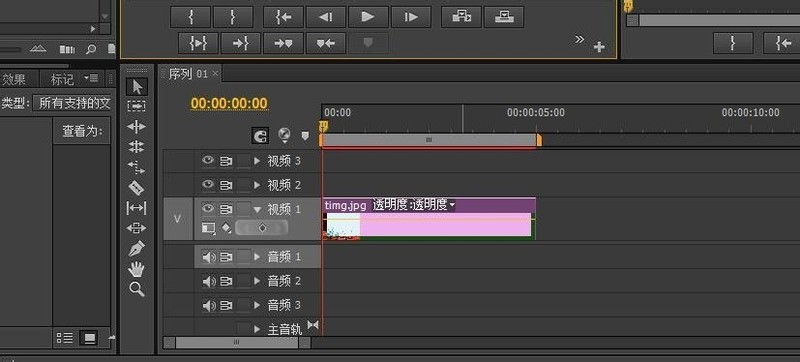Image resolution: width=800 pixels, height=362 pixels.
Task: Click the Add keyframe diamond button
Action: [262, 228]
